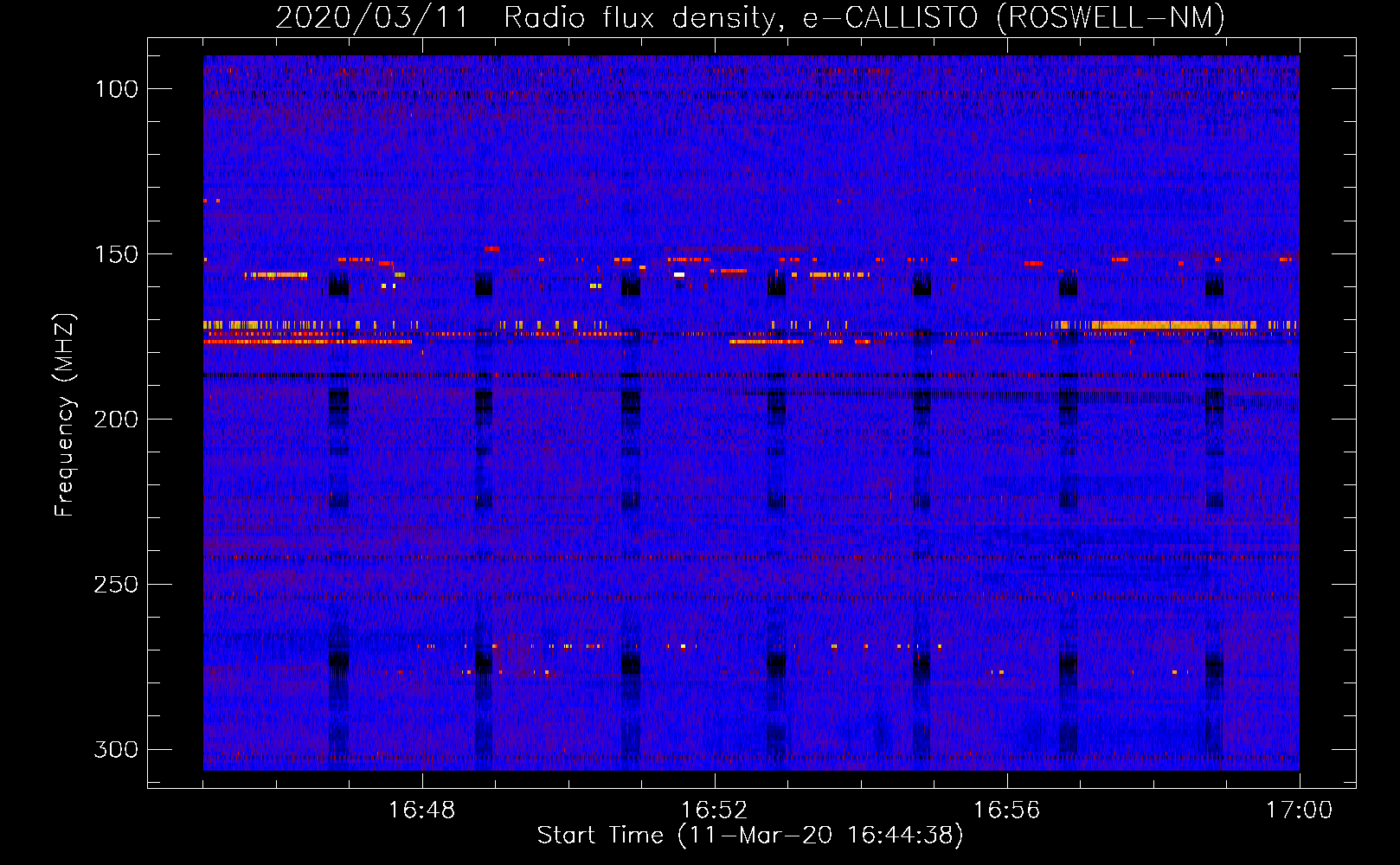
Task: Click the "17:00" time tick label
Action: point(1300,811)
